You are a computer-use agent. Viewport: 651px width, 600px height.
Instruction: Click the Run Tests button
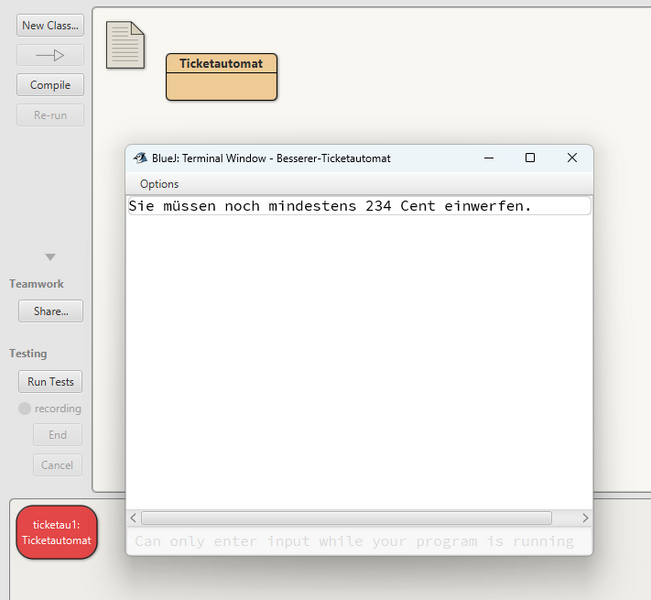50,381
